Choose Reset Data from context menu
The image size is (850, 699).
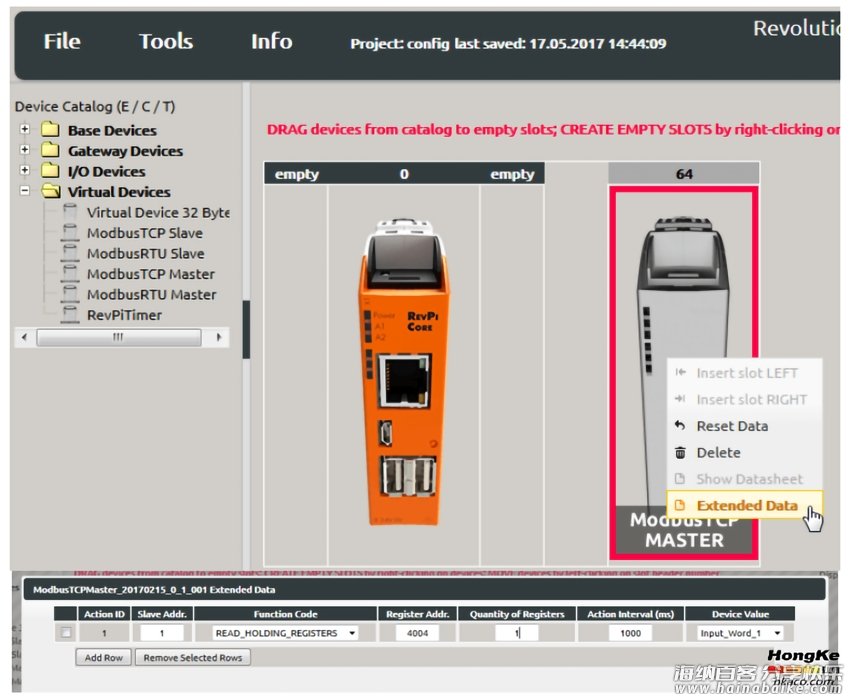pyautogui.click(x=744, y=426)
